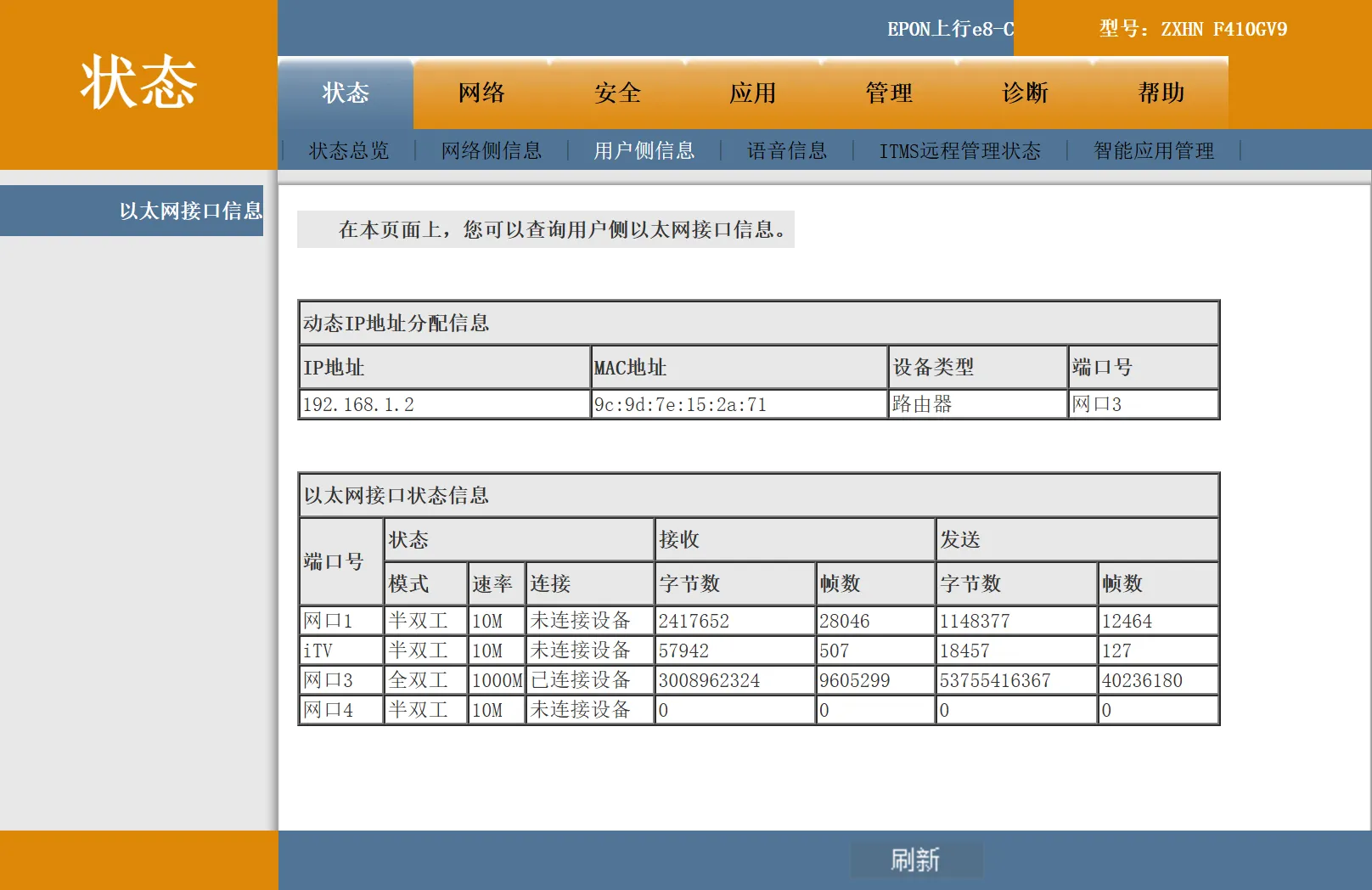Image resolution: width=1372 pixels, height=890 pixels.
Task: Select the 用户侧信息 menu item
Action: (644, 150)
